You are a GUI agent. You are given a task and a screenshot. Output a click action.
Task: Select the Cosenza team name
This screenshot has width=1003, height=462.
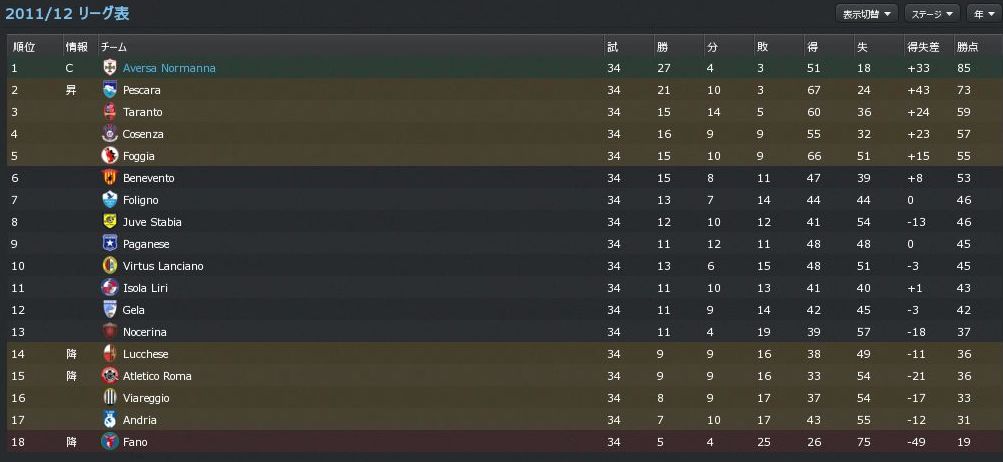click(x=143, y=134)
